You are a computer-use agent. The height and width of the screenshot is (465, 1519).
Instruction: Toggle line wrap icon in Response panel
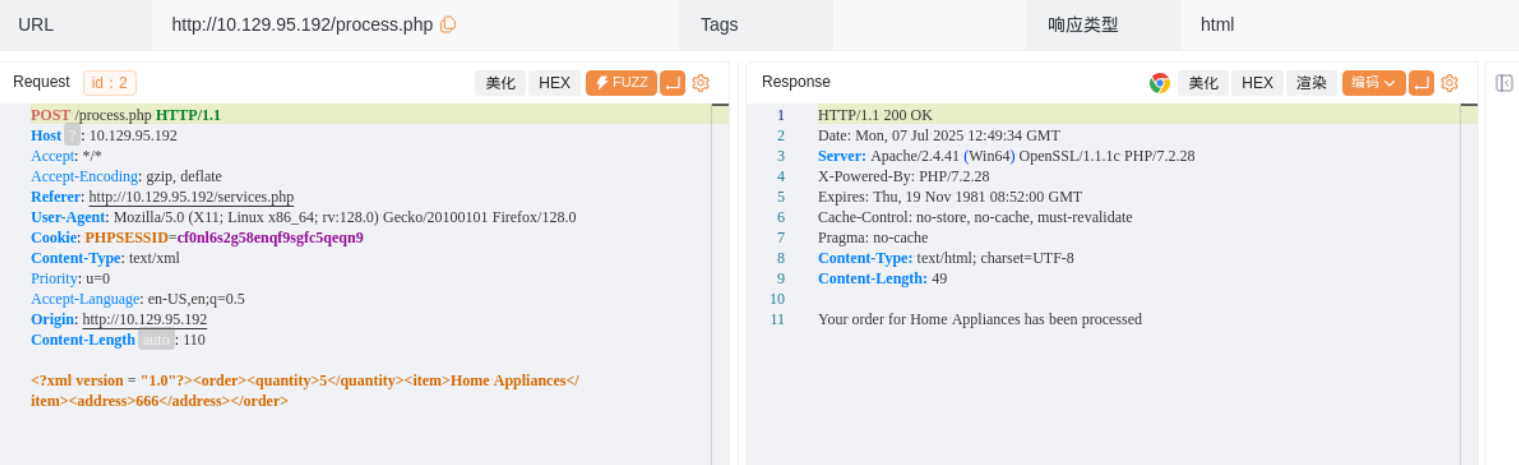1421,83
